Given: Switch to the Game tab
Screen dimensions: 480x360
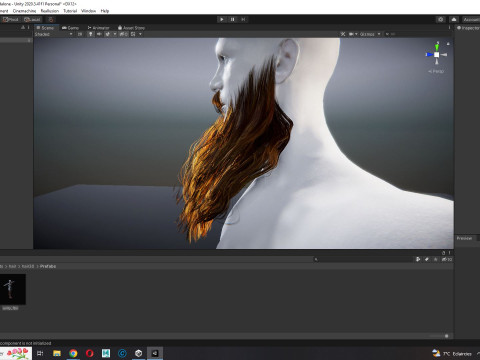Looking at the screenshot, I should (70, 28).
